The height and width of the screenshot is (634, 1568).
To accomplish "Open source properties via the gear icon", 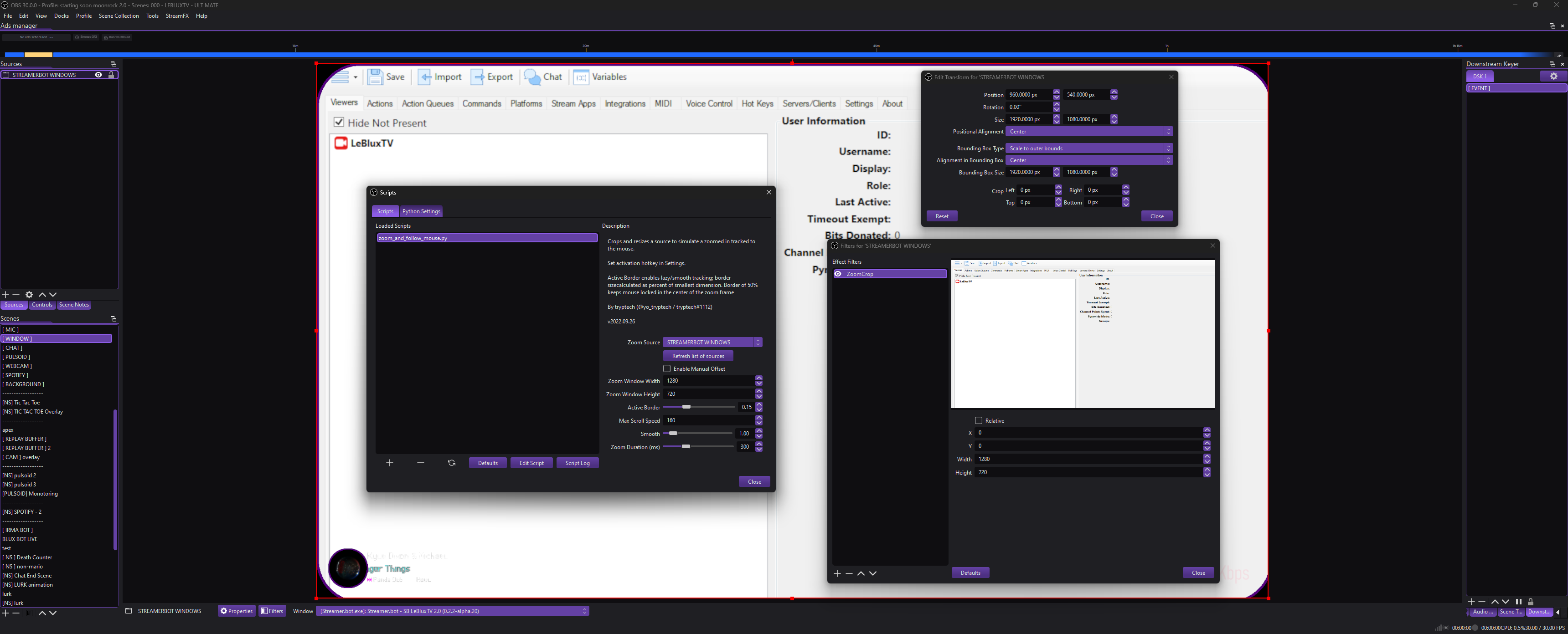I will 29,295.
